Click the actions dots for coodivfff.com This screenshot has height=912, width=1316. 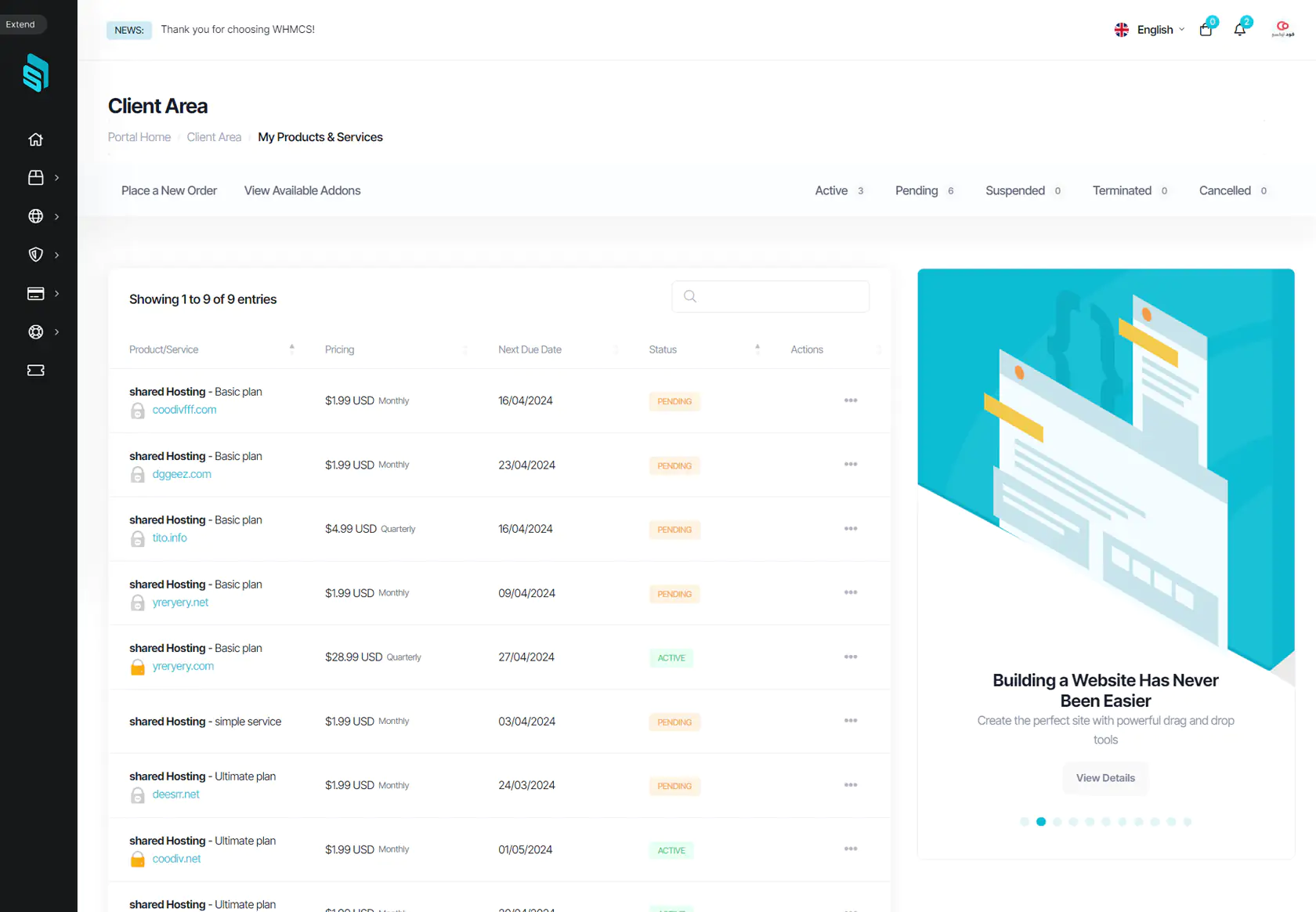pos(851,400)
